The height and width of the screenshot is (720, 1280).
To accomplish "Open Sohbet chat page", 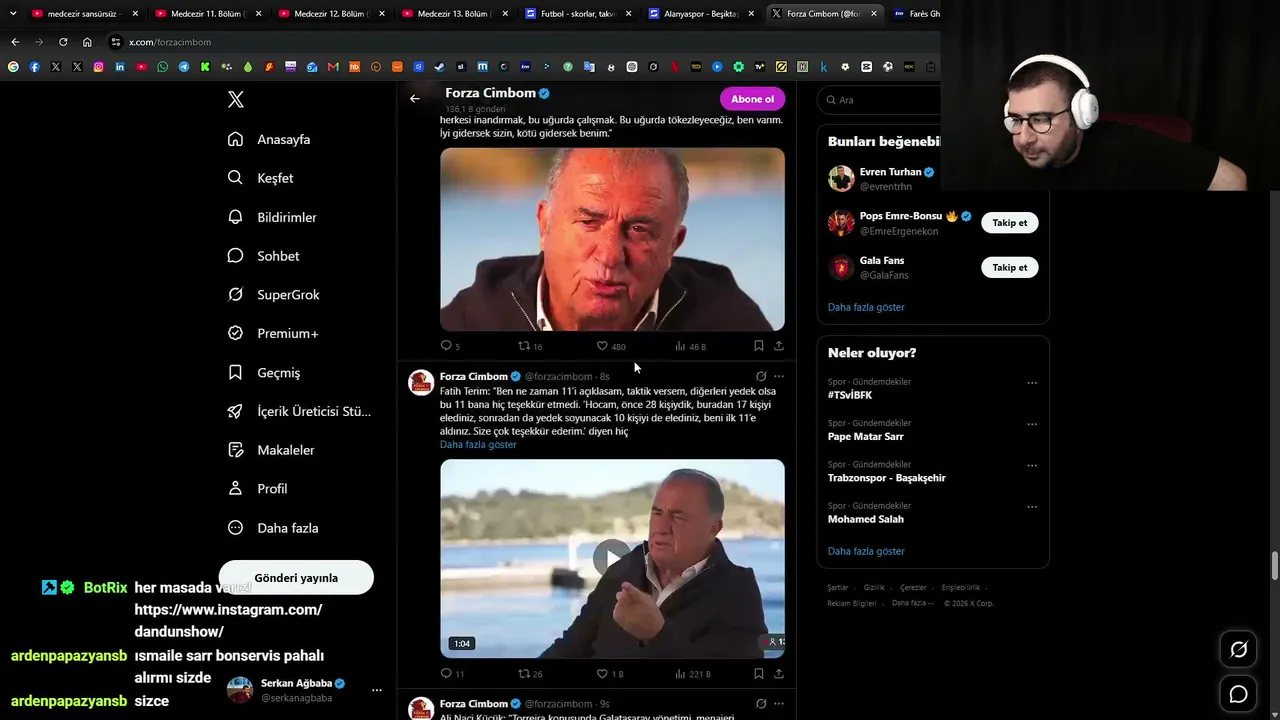I will [x=263, y=256].
